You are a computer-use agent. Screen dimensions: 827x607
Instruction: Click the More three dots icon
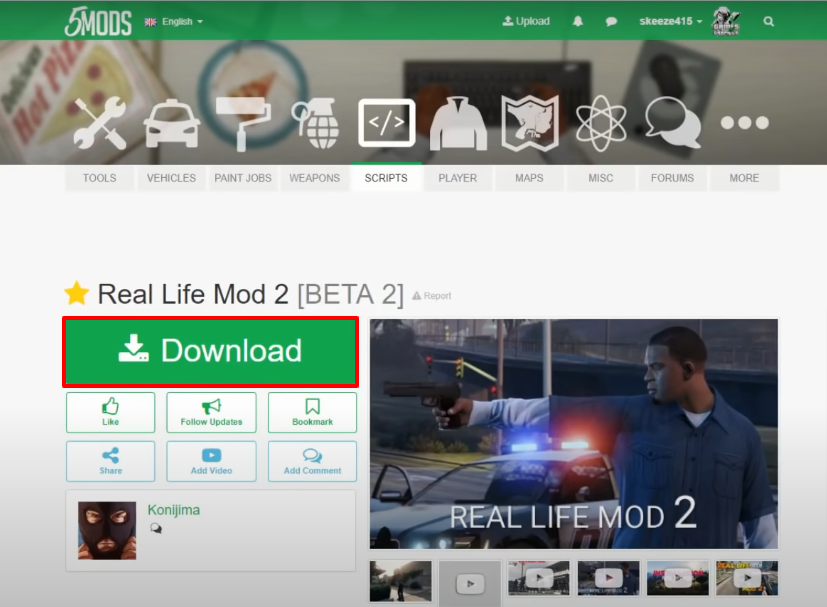coord(745,123)
